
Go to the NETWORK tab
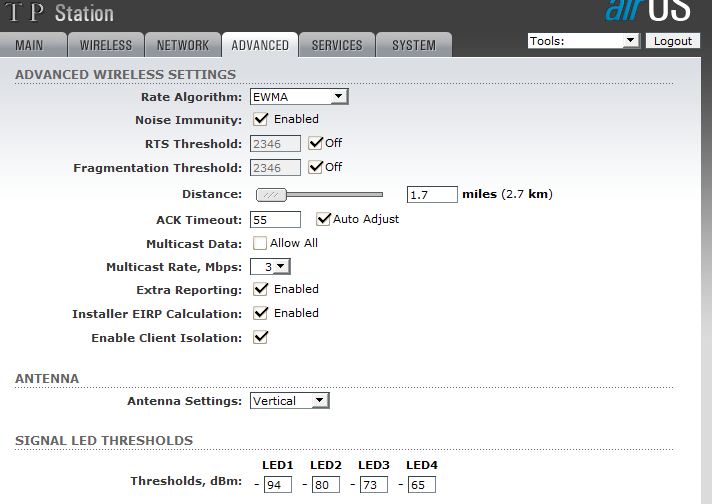pos(183,45)
